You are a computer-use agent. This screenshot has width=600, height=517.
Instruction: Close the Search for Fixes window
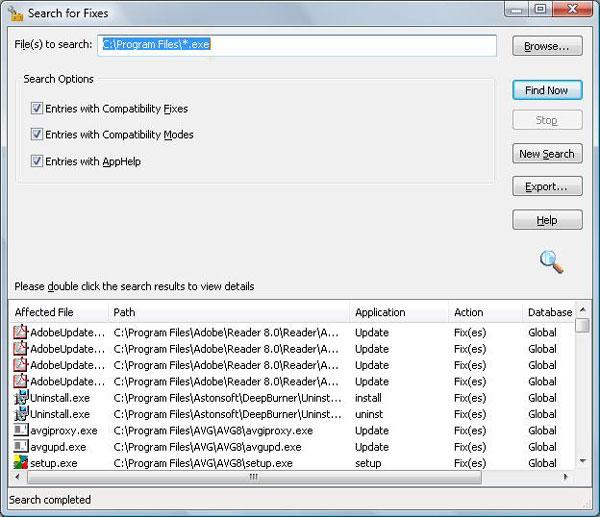point(573,9)
